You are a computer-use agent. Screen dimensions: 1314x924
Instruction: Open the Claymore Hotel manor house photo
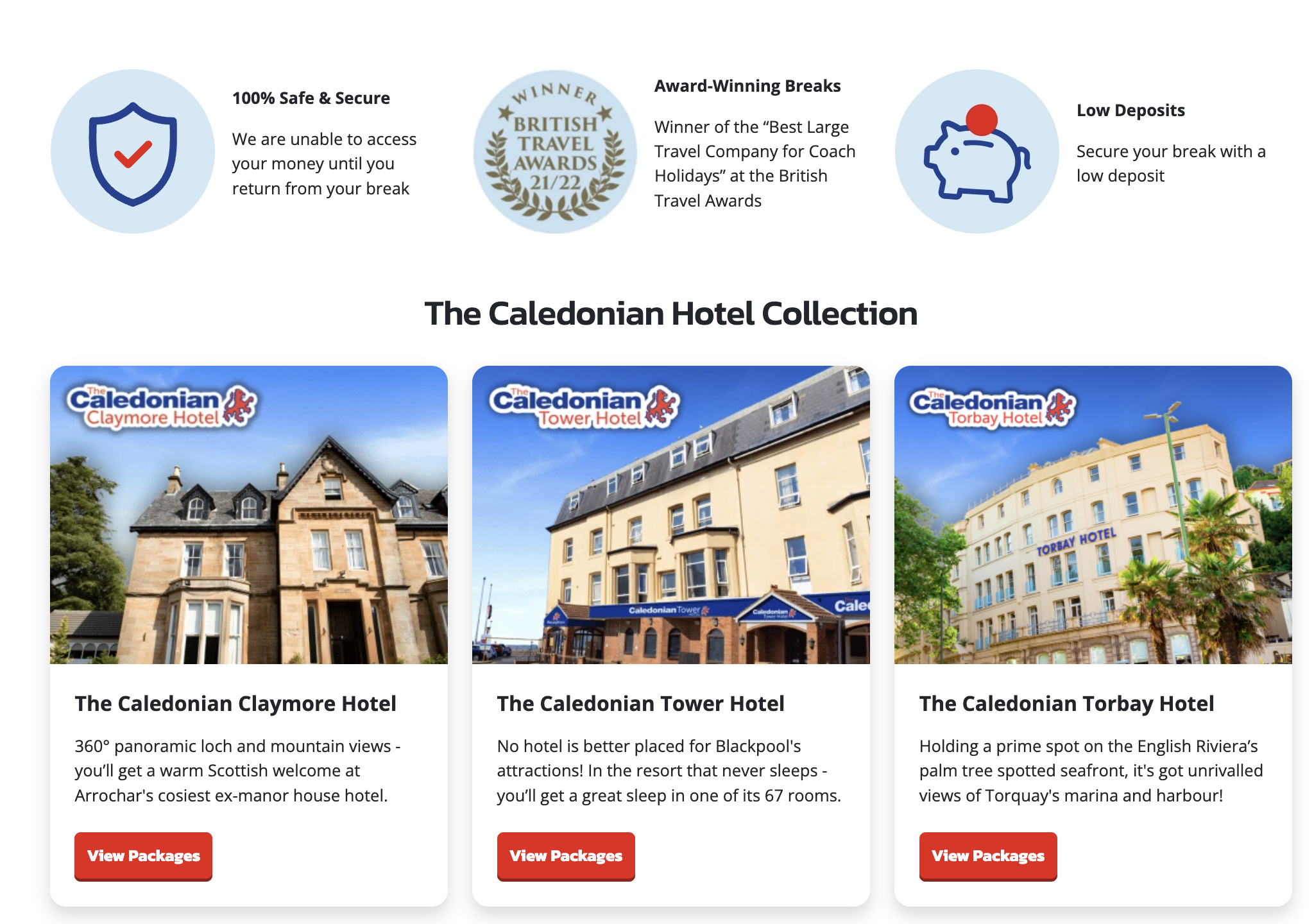(249, 515)
